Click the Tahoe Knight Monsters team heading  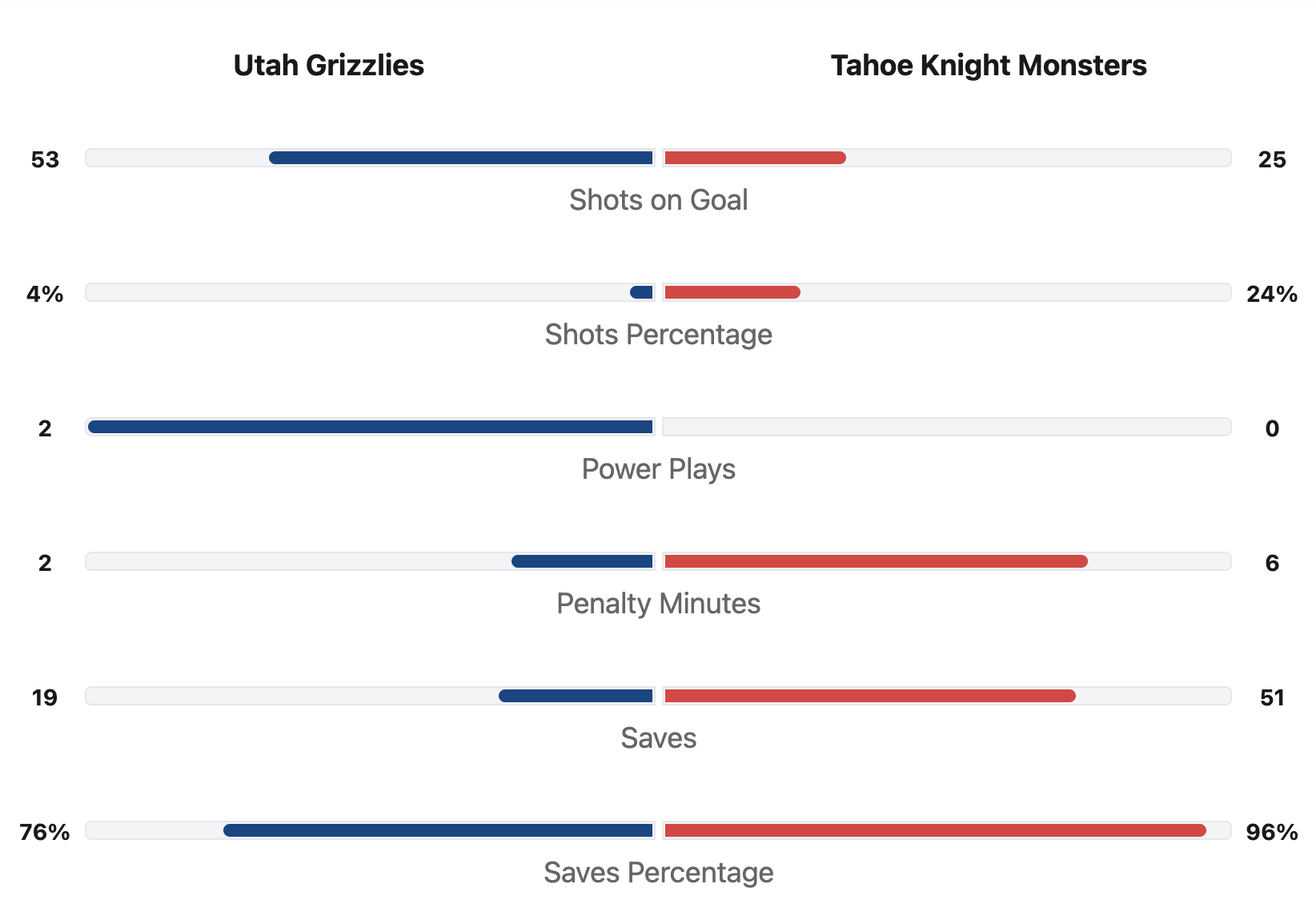988,66
